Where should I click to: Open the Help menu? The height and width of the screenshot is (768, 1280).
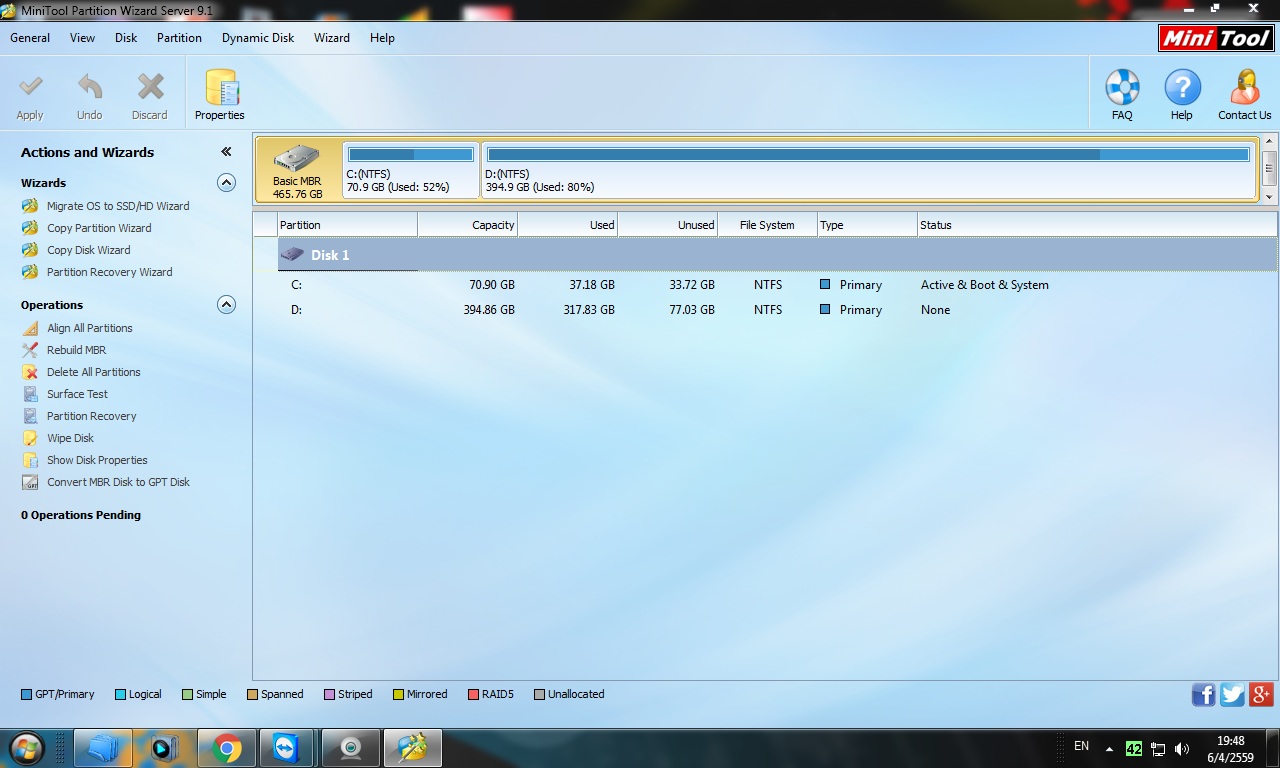pyautogui.click(x=382, y=38)
